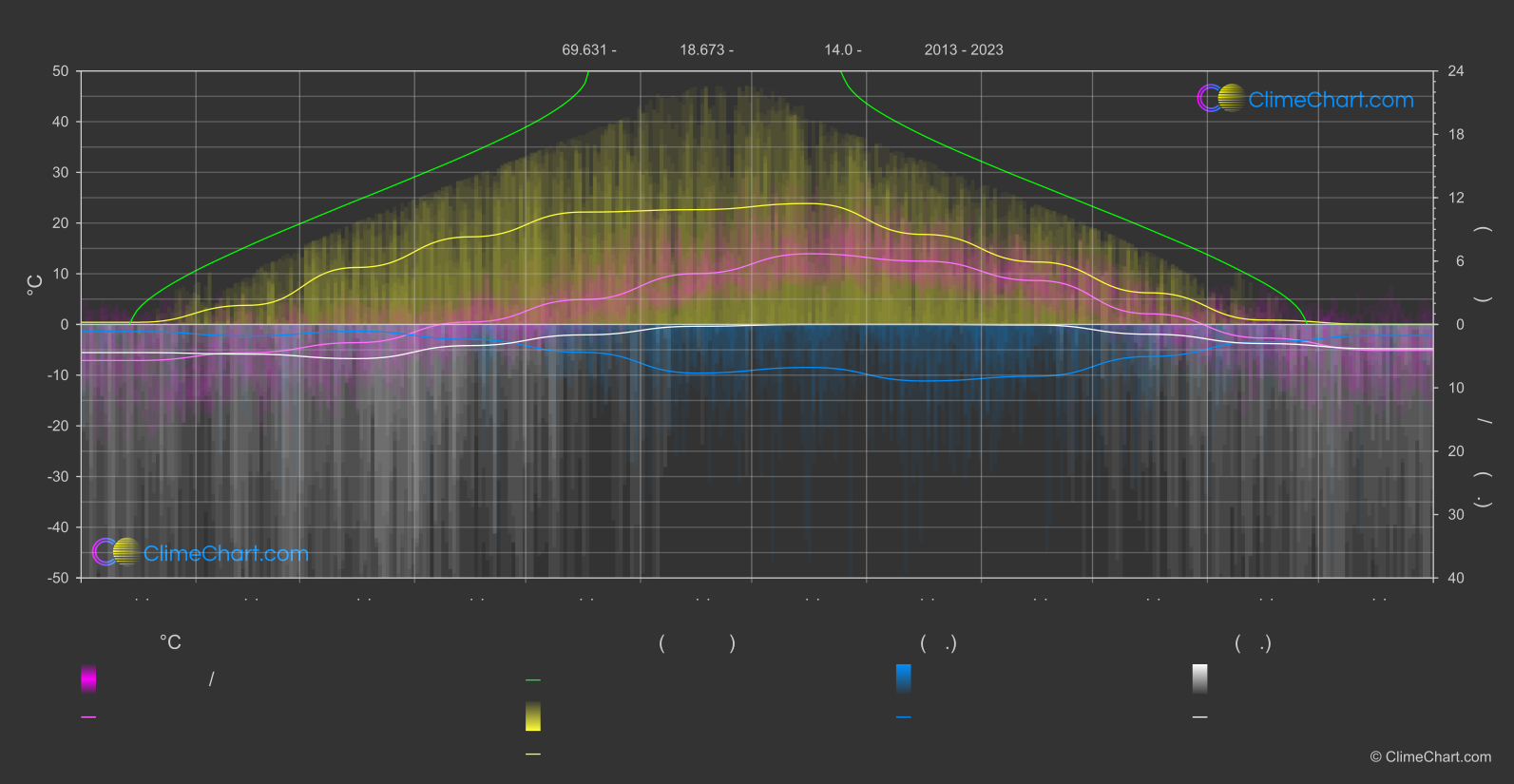Click the '© ClimeChart.com' copyright text

pyautogui.click(x=1430, y=756)
